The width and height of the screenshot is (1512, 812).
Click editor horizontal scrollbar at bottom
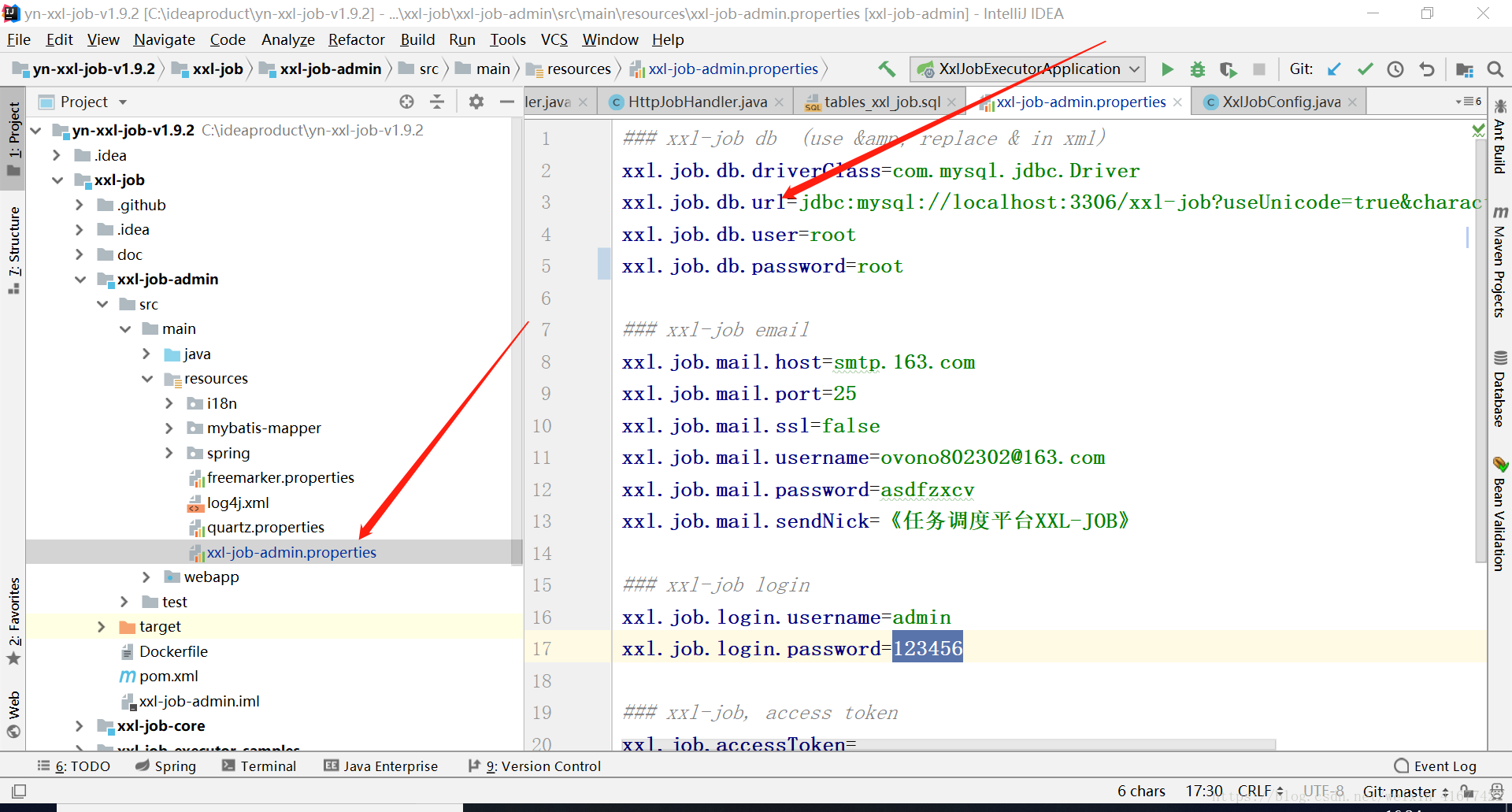[949, 744]
